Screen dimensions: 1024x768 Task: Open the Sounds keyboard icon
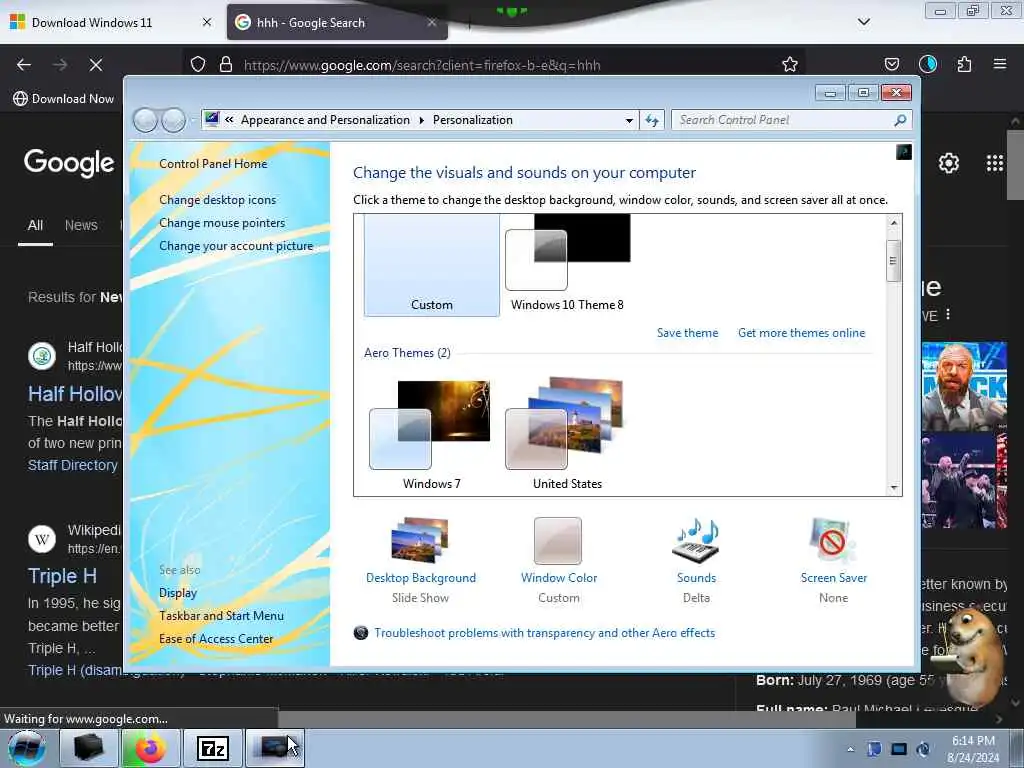696,540
